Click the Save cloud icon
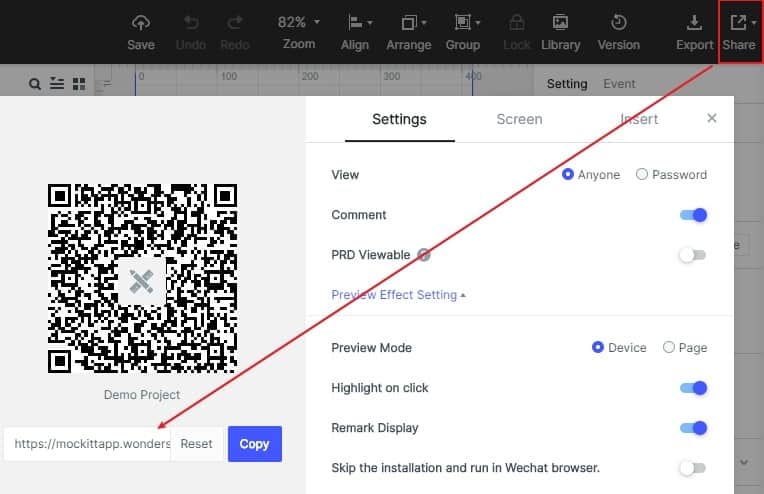 [x=141, y=22]
